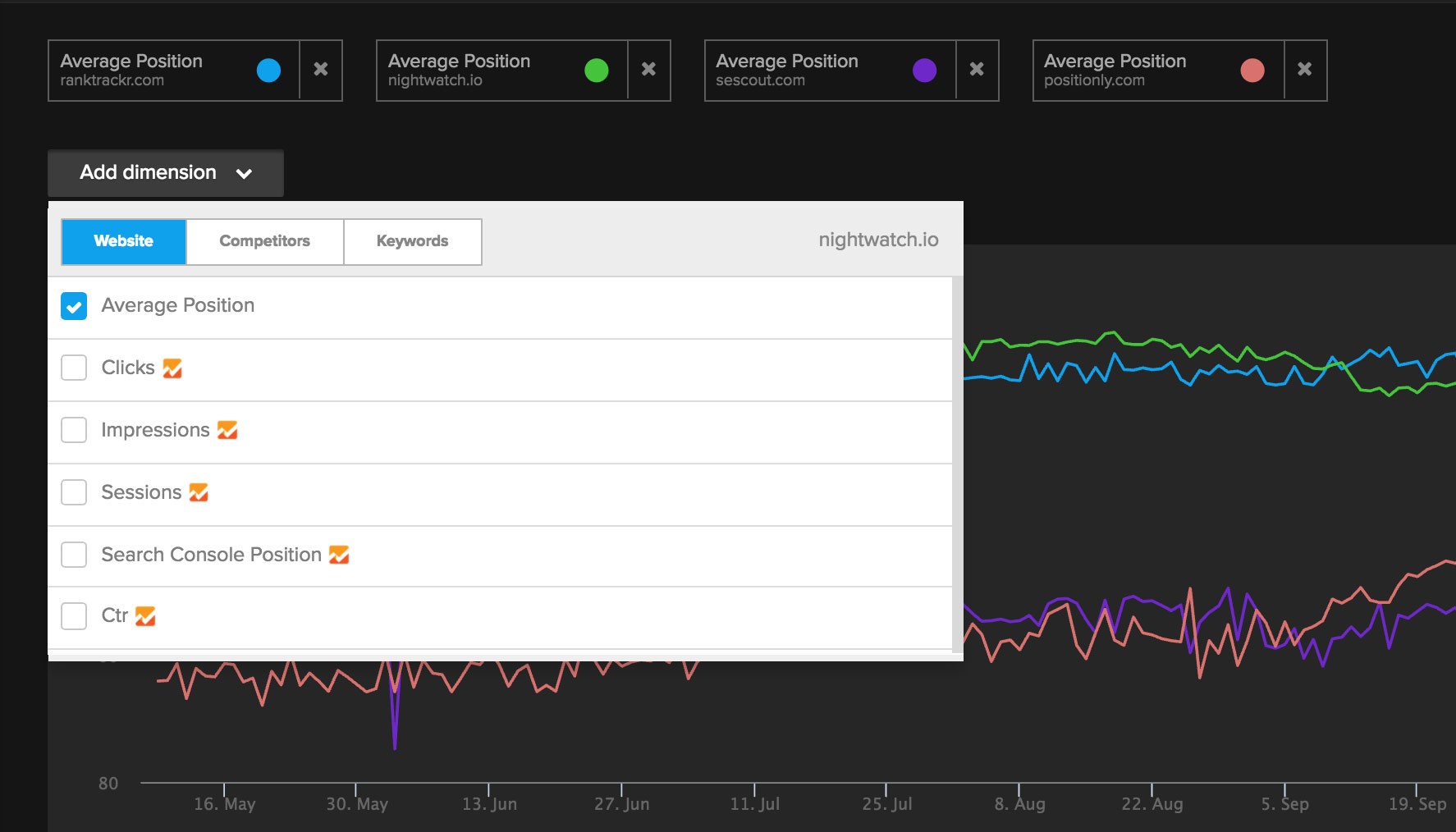Remove the ranktrackr.com Average Position dimension
Screen dimensions: 1456x832
[321, 70]
